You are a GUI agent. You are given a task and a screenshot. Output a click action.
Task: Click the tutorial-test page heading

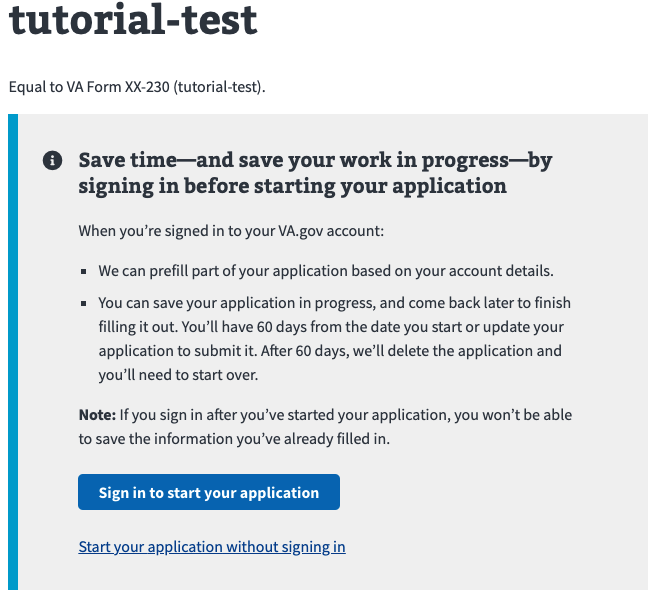[133, 20]
